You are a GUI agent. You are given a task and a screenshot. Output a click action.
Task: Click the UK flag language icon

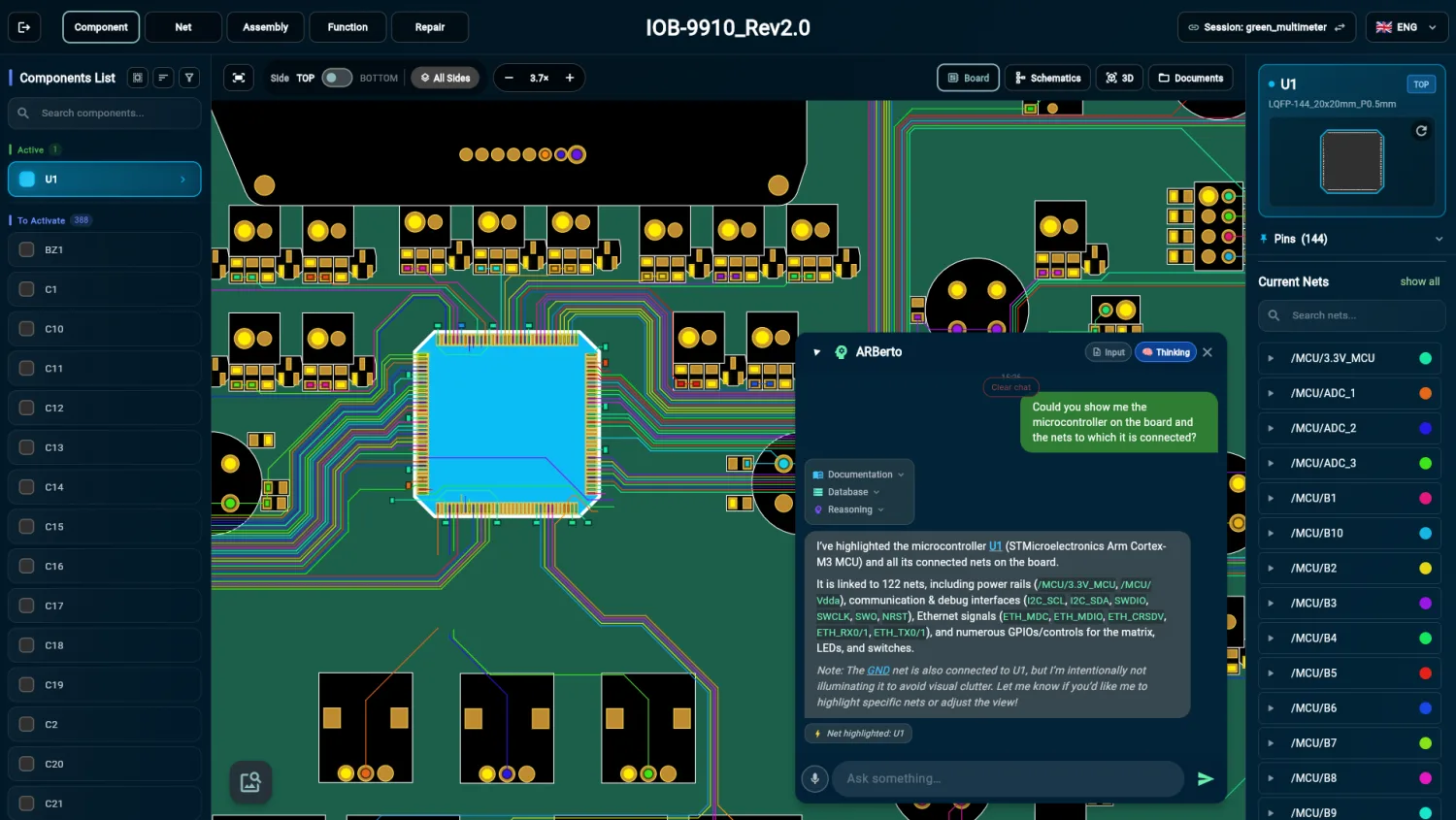pos(1384,27)
